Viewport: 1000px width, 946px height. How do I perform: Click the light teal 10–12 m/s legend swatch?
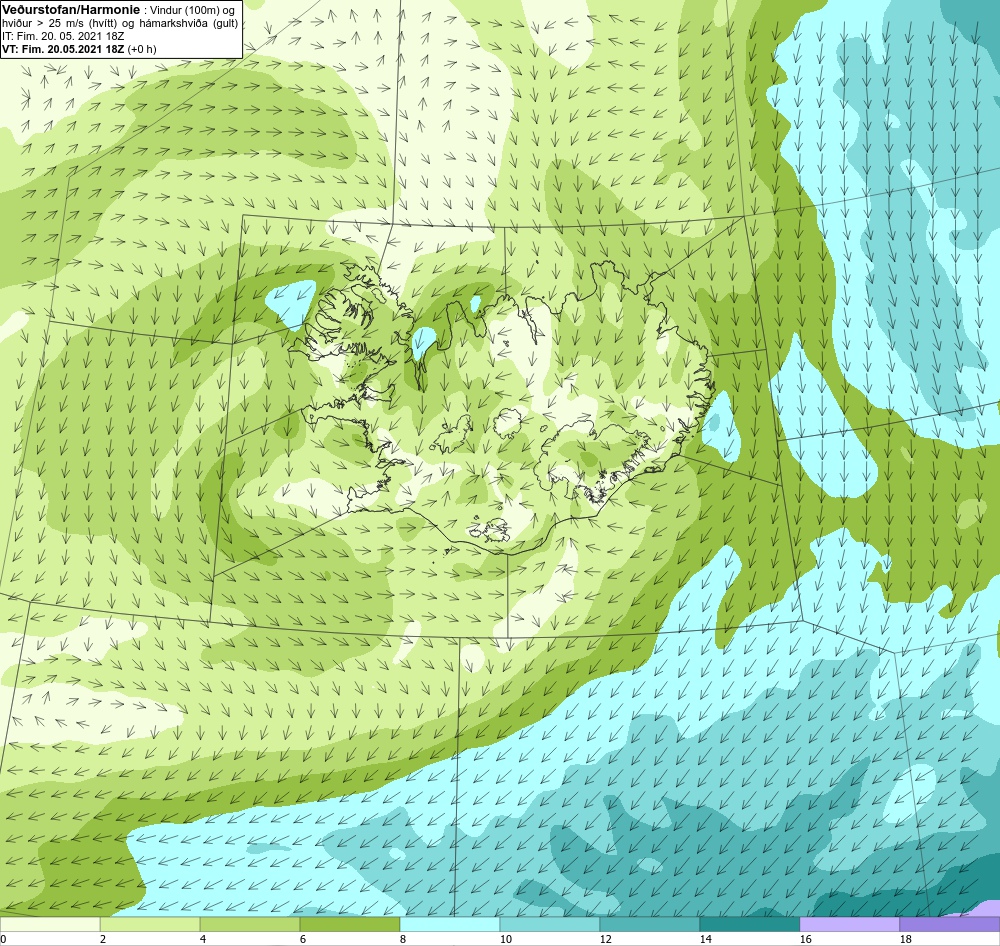pyautogui.click(x=550, y=925)
